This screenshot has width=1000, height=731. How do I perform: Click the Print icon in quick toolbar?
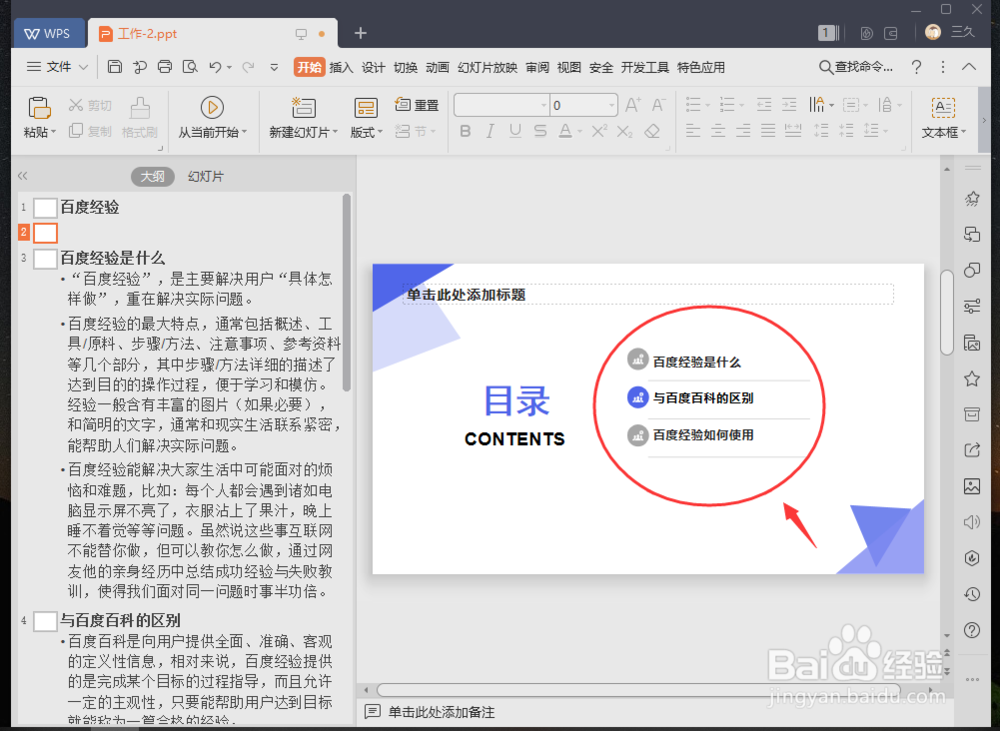pos(165,67)
